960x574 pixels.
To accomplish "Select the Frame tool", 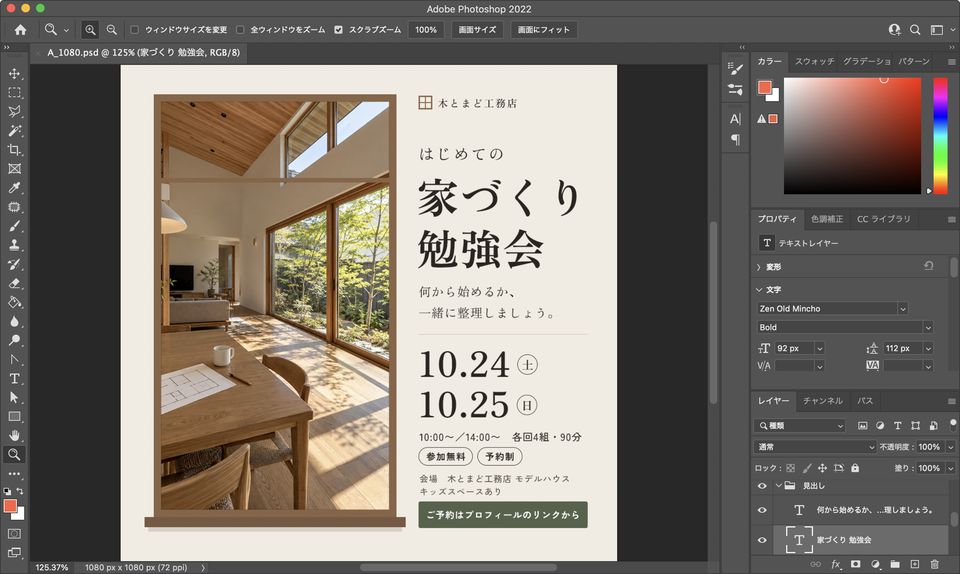I will click(x=14, y=169).
